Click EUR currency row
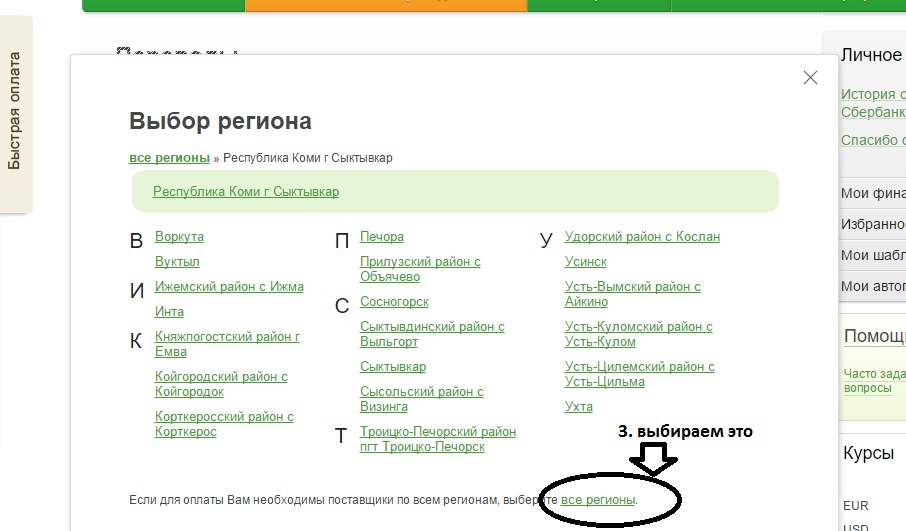 click(x=856, y=506)
